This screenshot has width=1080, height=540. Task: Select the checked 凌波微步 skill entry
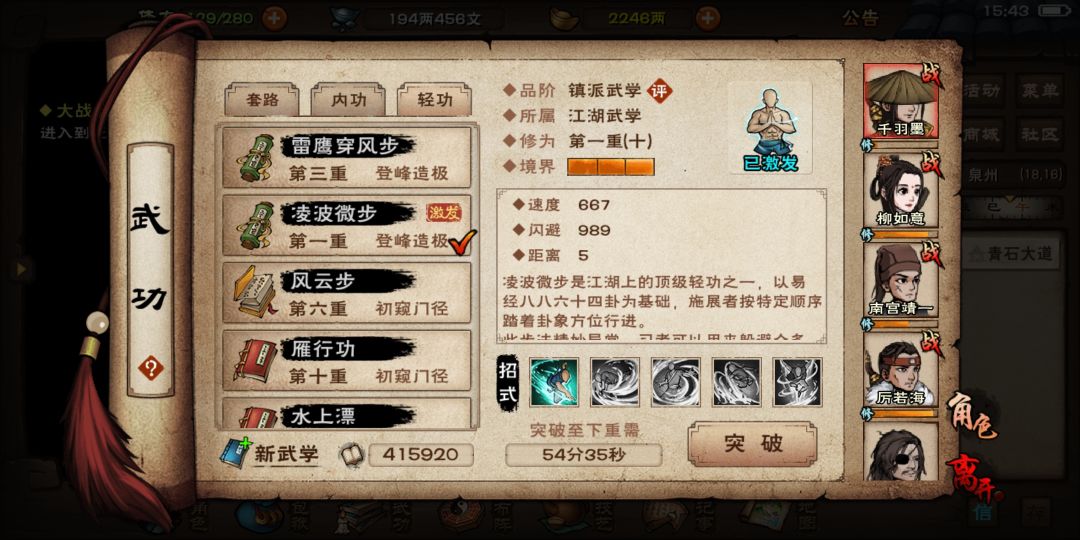click(346, 225)
